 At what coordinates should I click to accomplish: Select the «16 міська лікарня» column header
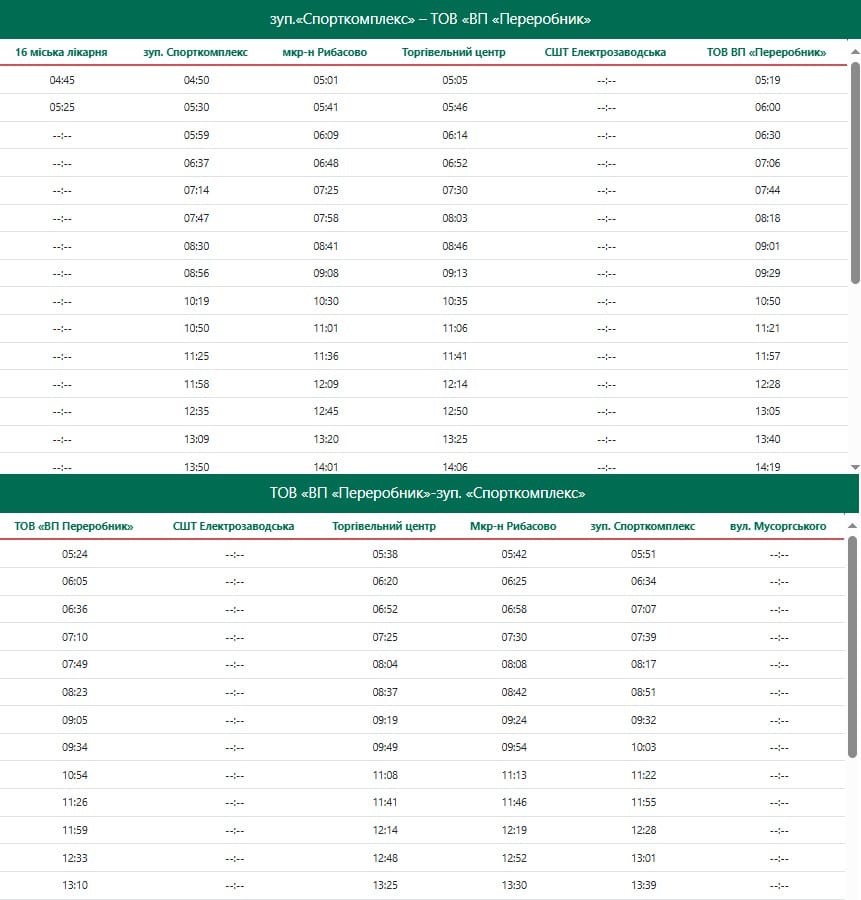(x=62, y=52)
